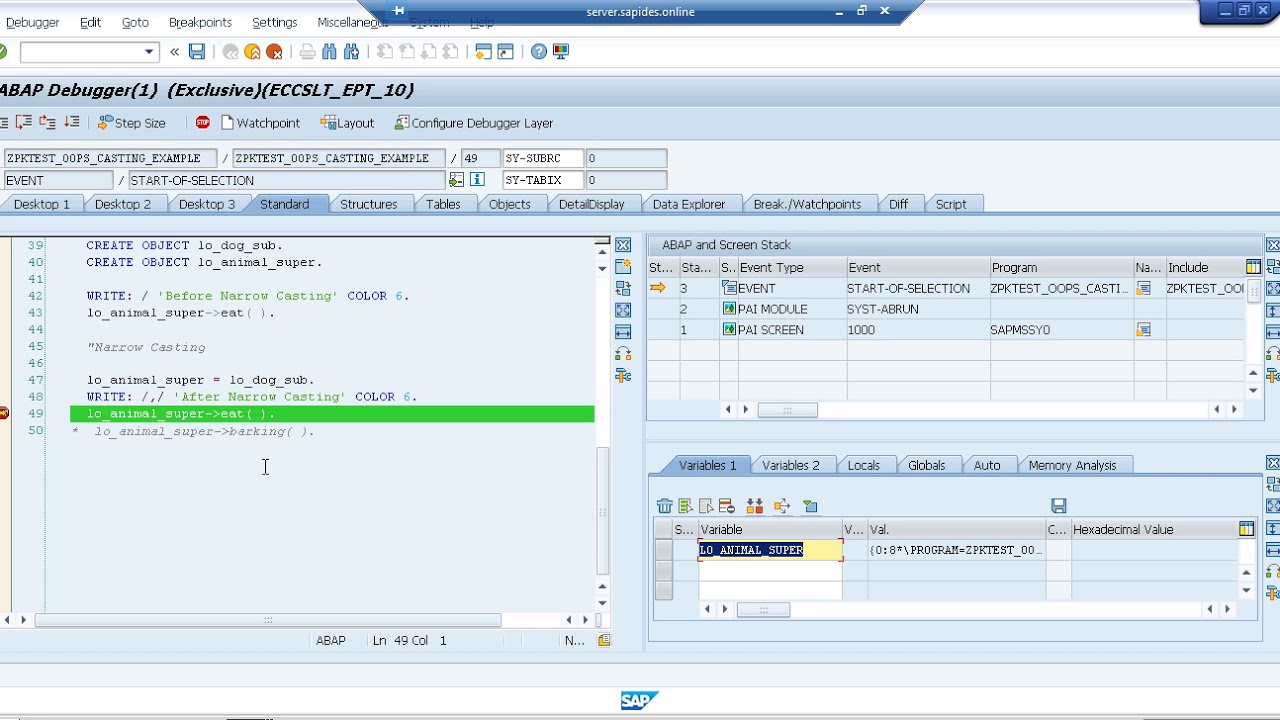Click the Configure Debugger Layer button

(x=474, y=123)
